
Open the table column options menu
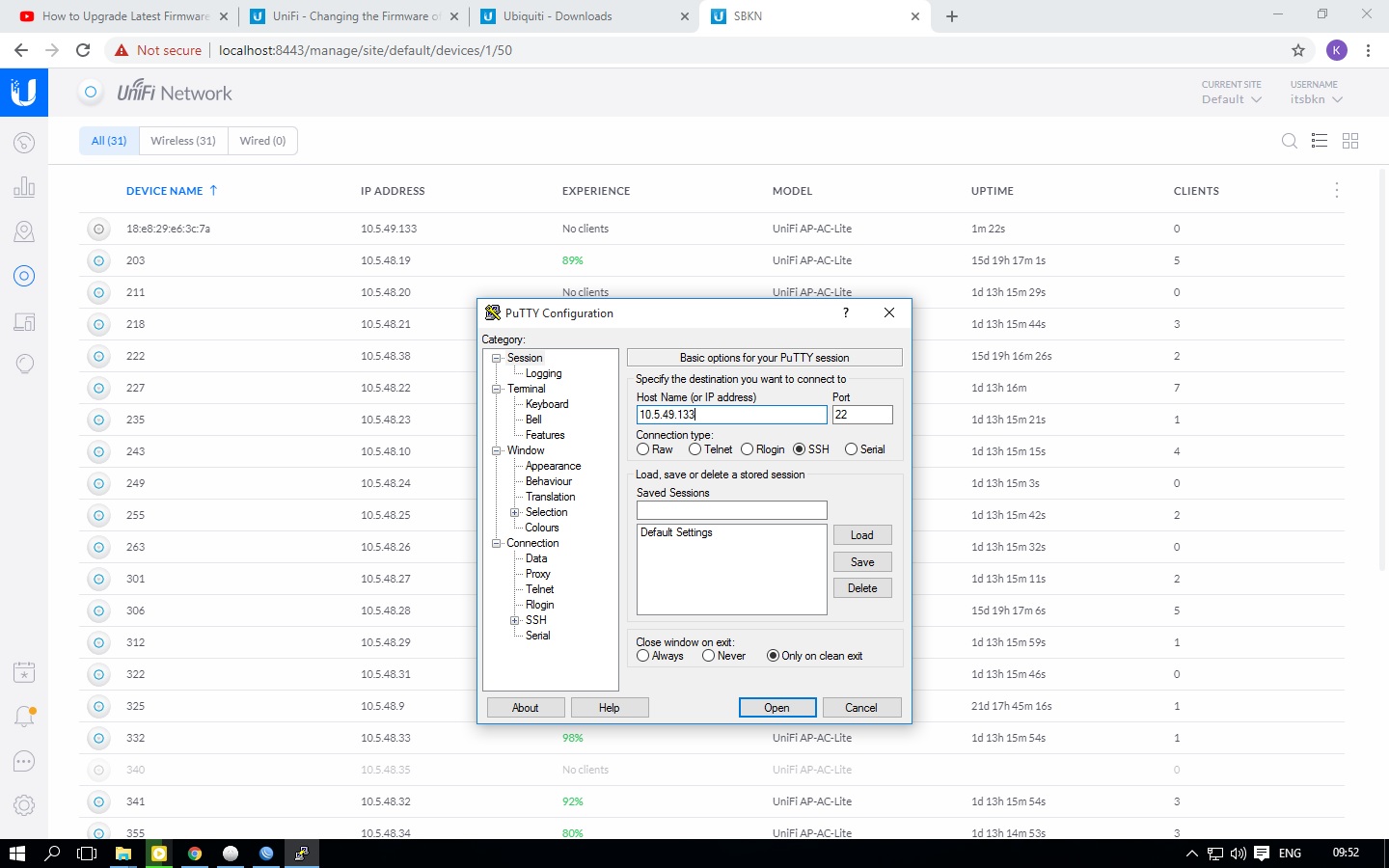(1337, 190)
